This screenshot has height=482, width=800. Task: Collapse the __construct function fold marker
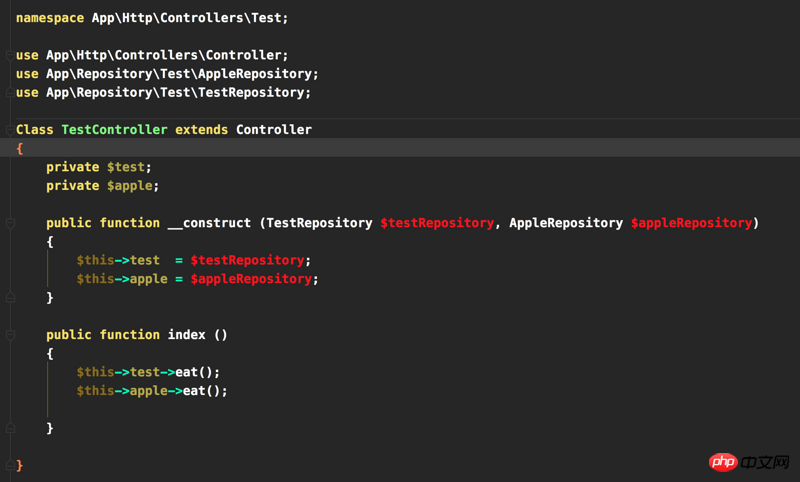[x=10, y=223]
